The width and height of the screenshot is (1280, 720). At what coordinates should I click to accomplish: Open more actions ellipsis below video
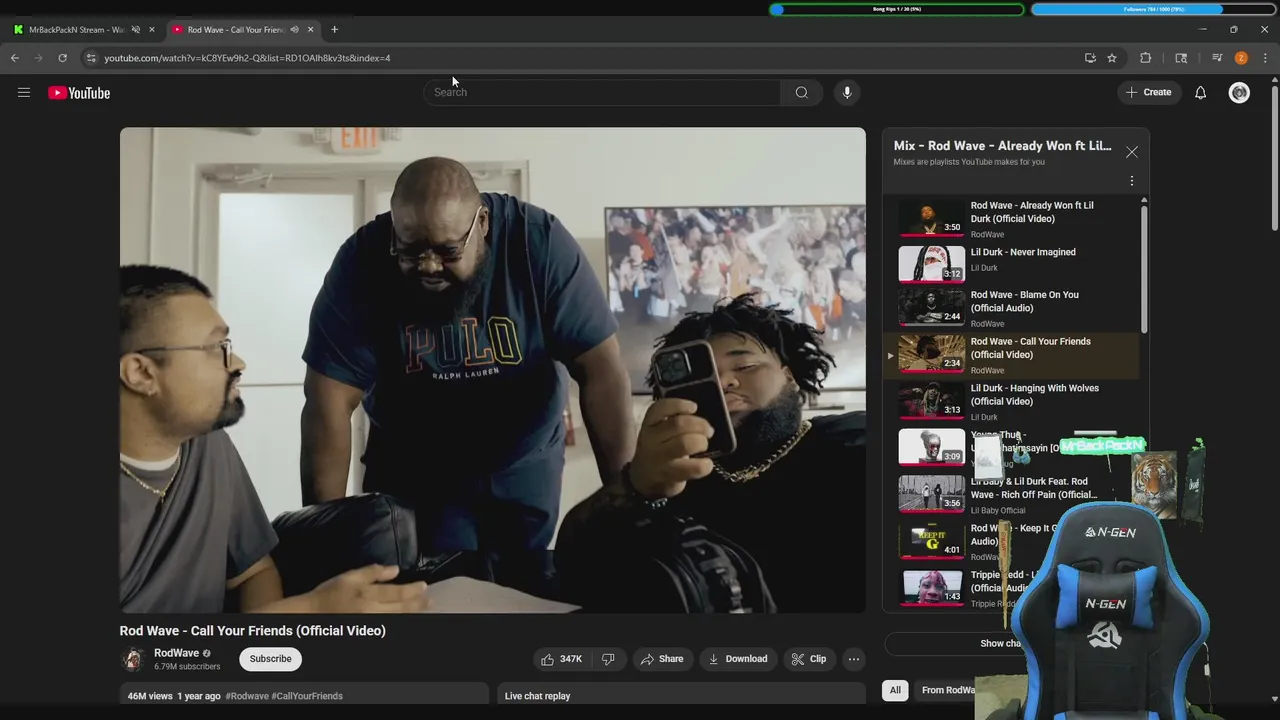click(x=853, y=659)
